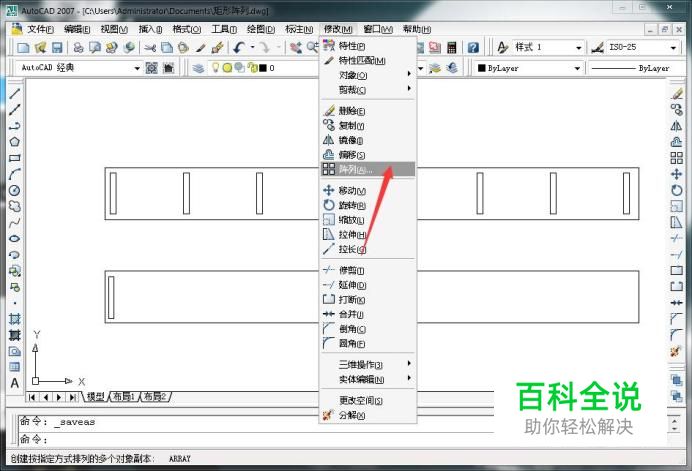Open the QuickCalc calculator icon
692x471 pixels.
pos(451,47)
